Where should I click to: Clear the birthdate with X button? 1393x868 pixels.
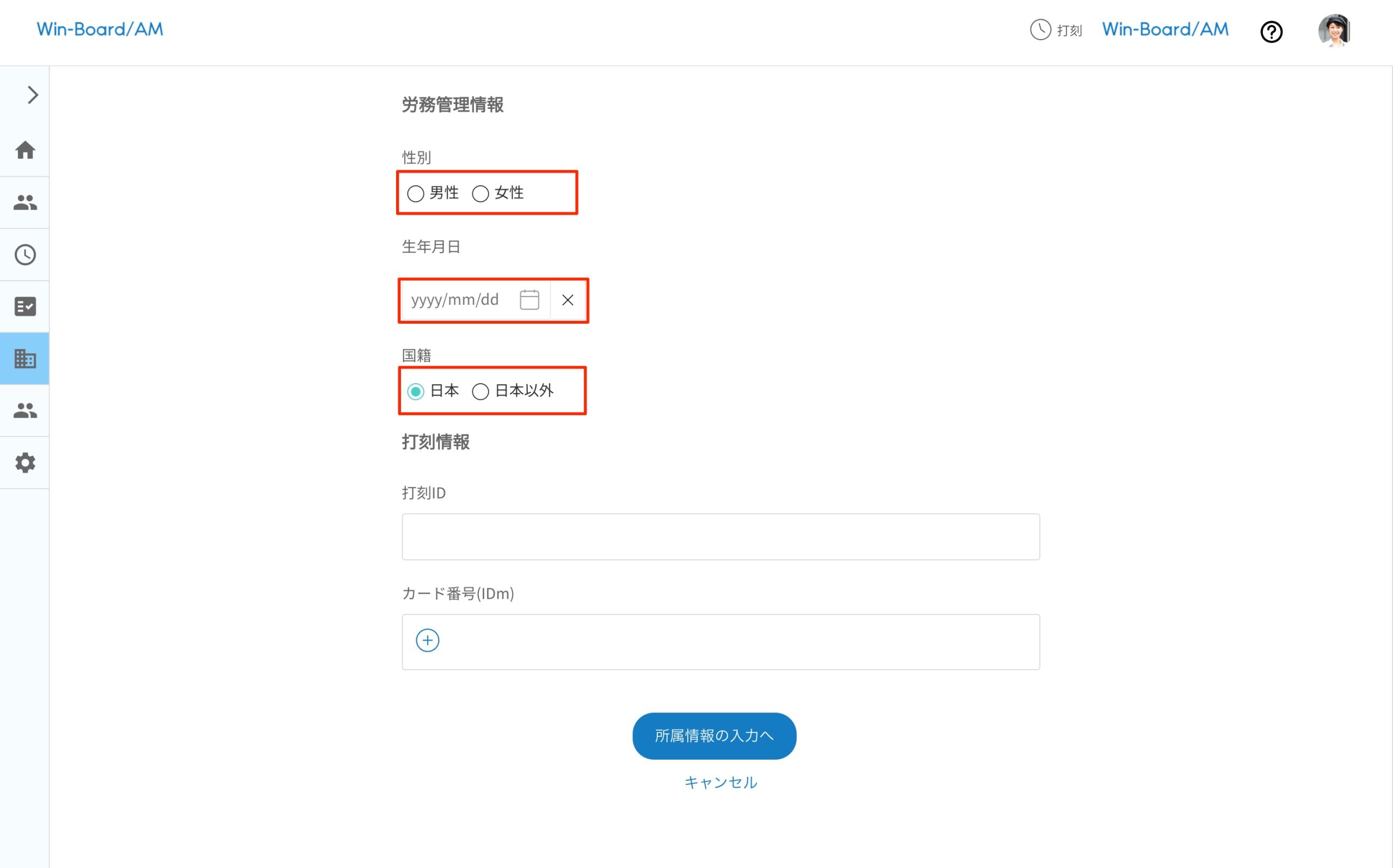[x=568, y=300]
